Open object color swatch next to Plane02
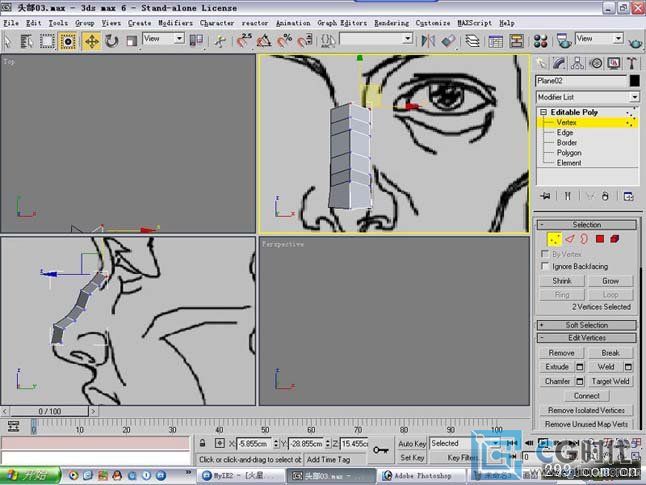Image resolution: width=646 pixels, height=485 pixels. [634, 81]
